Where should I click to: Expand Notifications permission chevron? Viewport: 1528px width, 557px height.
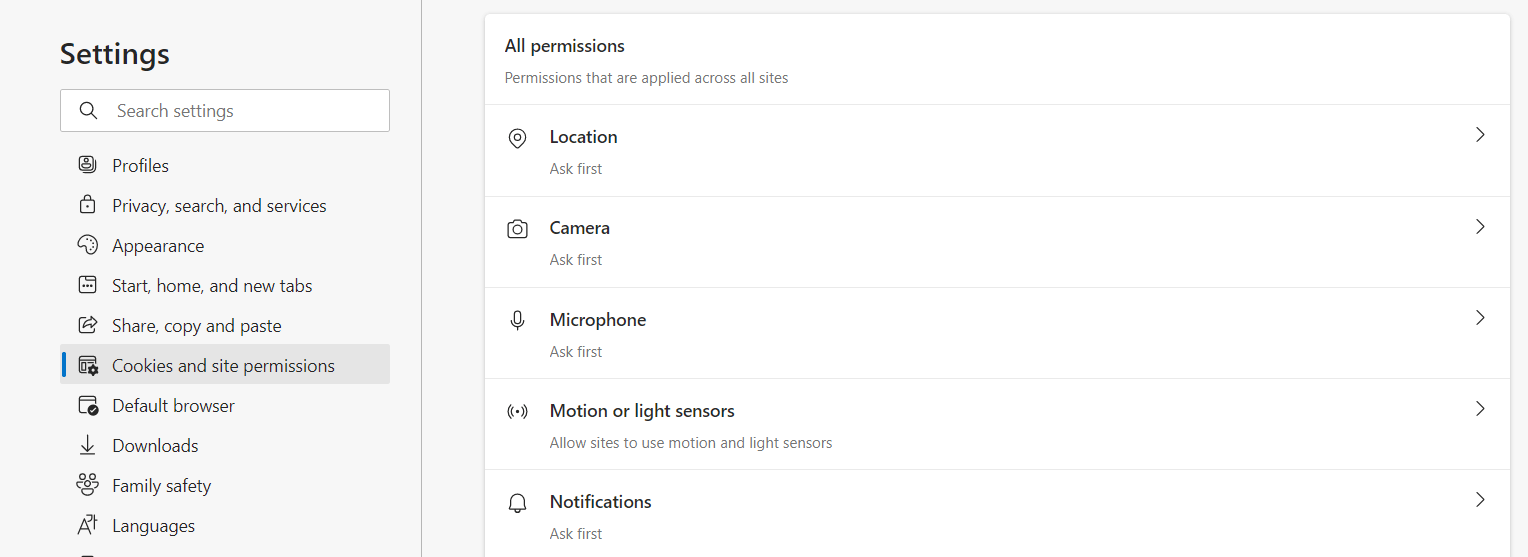pyautogui.click(x=1480, y=500)
